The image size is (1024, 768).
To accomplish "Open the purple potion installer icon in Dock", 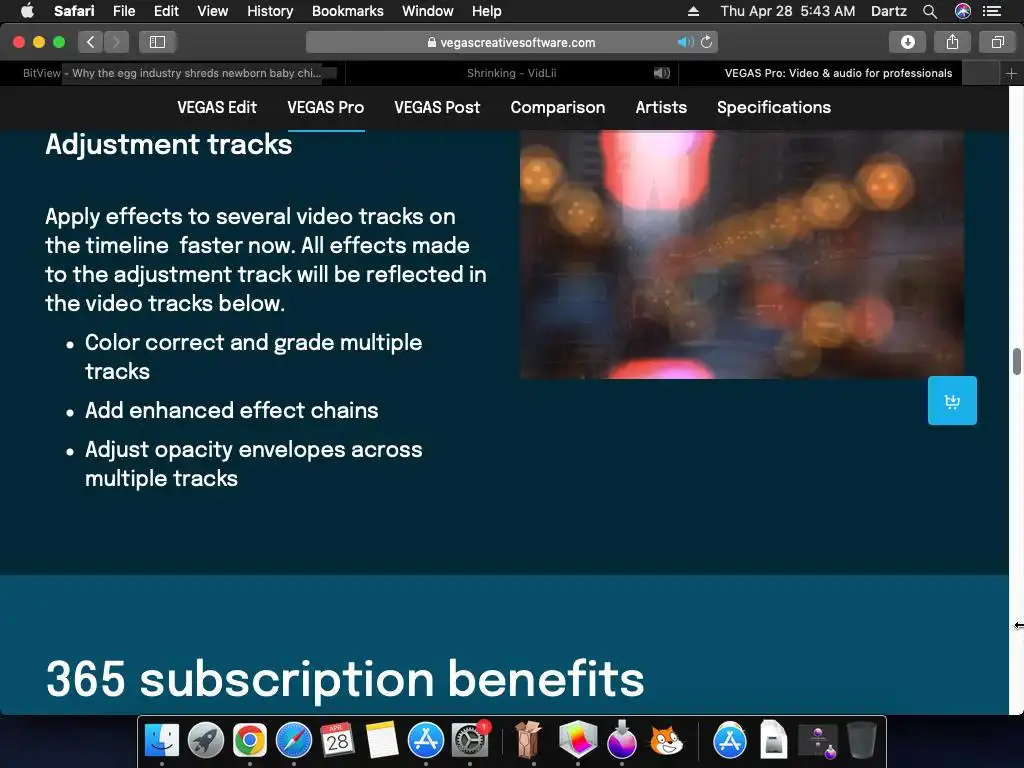I will [x=622, y=741].
